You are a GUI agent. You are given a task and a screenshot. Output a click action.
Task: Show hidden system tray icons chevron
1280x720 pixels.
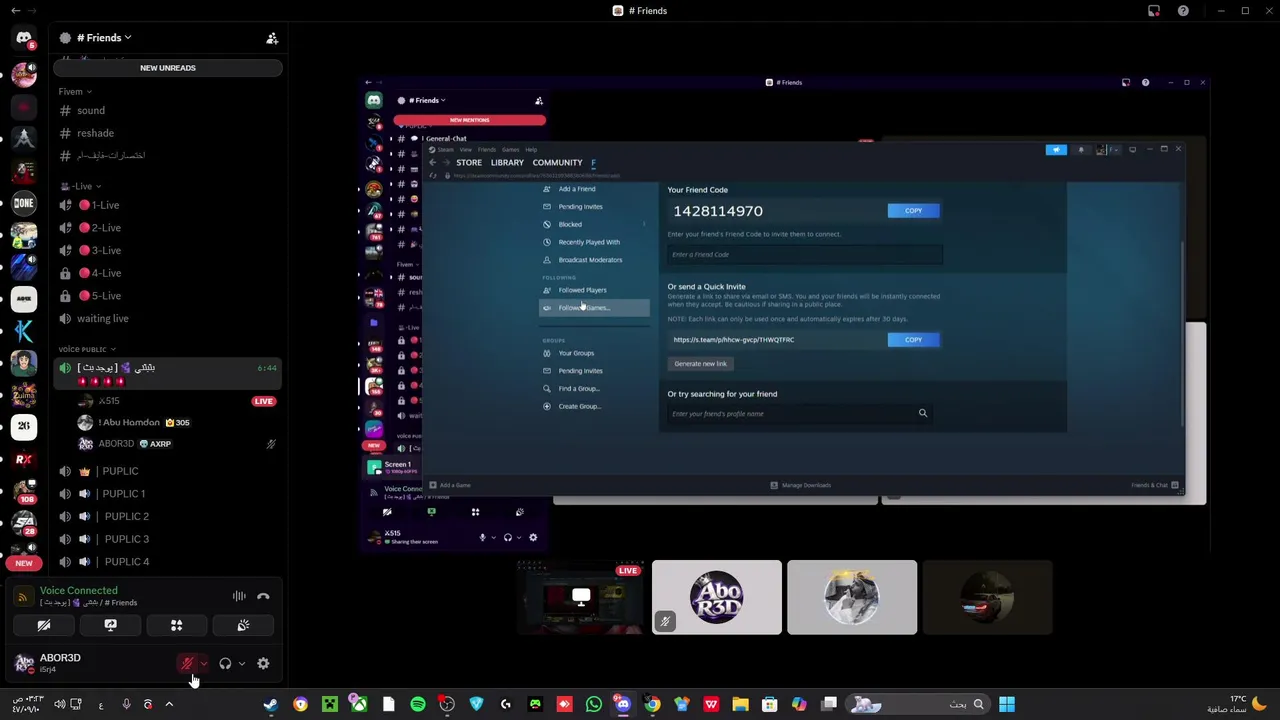click(169, 705)
